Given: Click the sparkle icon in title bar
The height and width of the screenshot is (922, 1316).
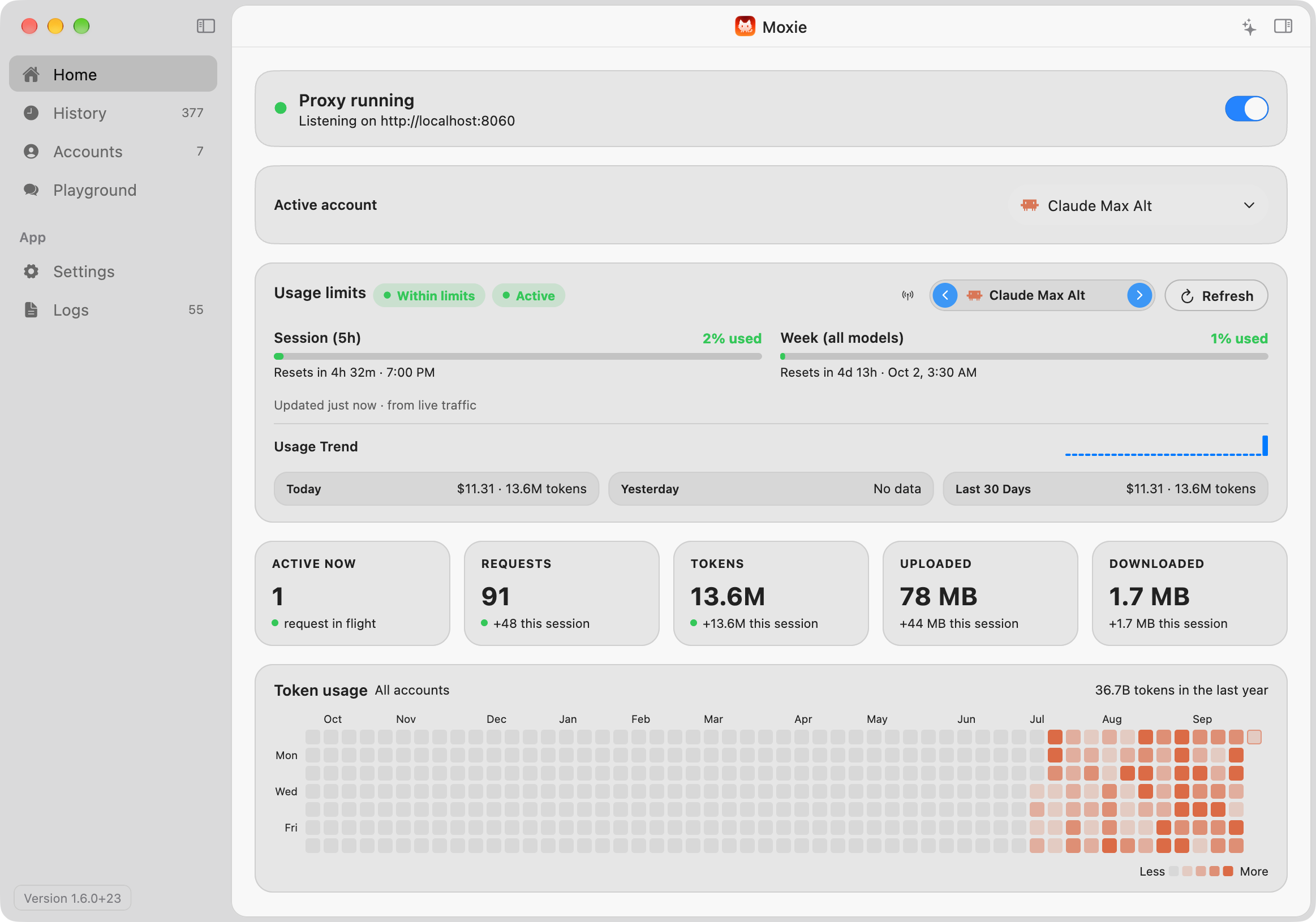Looking at the screenshot, I should [1249, 27].
